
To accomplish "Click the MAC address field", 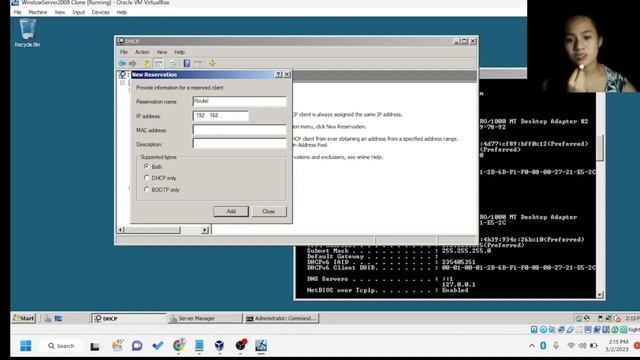I will (x=240, y=130).
